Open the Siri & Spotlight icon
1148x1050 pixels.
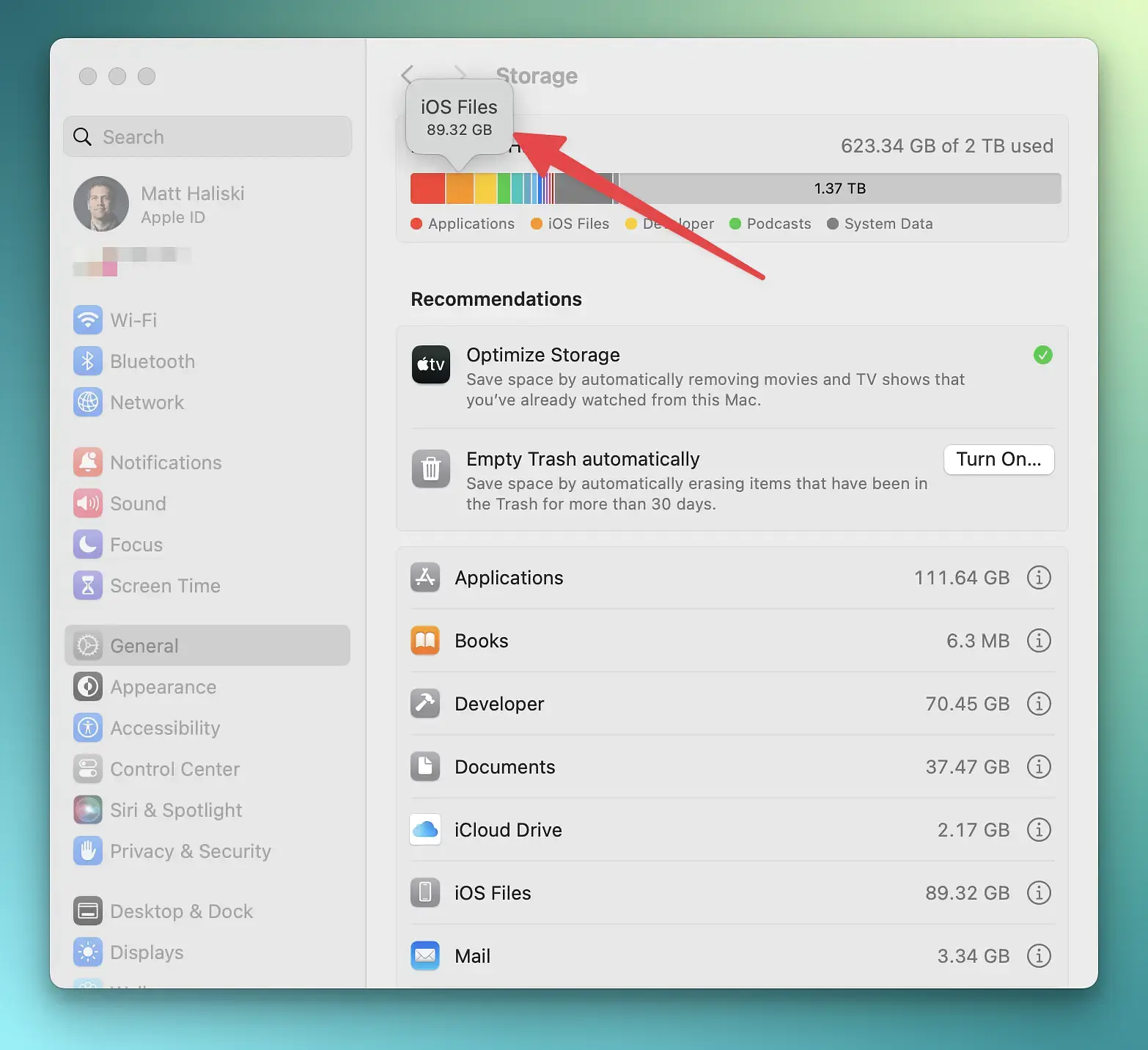tap(88, 809)
